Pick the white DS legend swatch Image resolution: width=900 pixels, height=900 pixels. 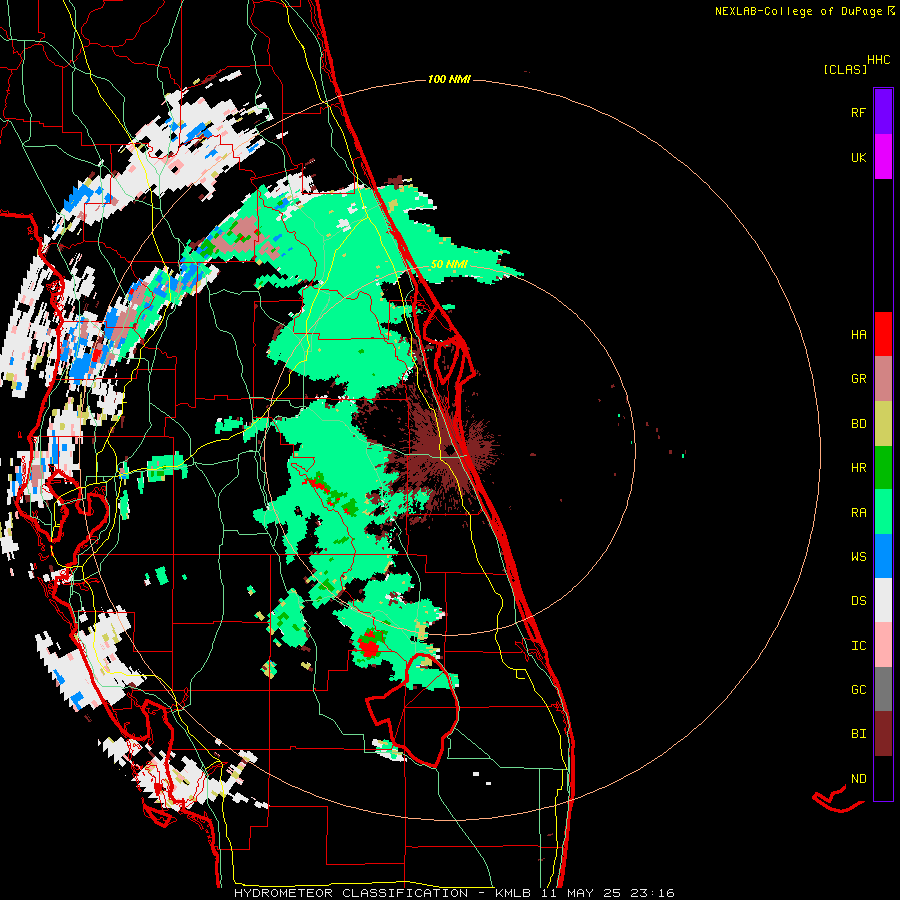(883, 600)
